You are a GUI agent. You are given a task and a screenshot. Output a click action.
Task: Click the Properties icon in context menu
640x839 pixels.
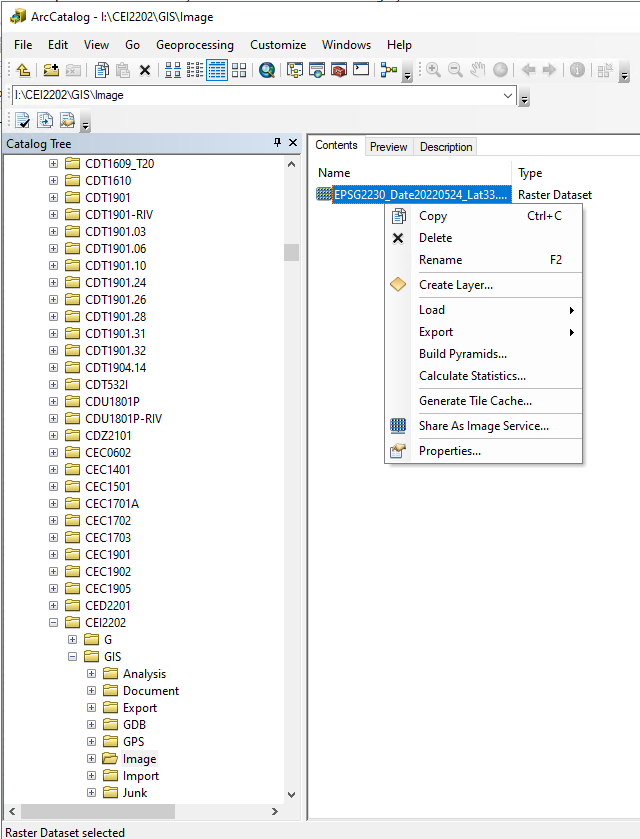398,451
